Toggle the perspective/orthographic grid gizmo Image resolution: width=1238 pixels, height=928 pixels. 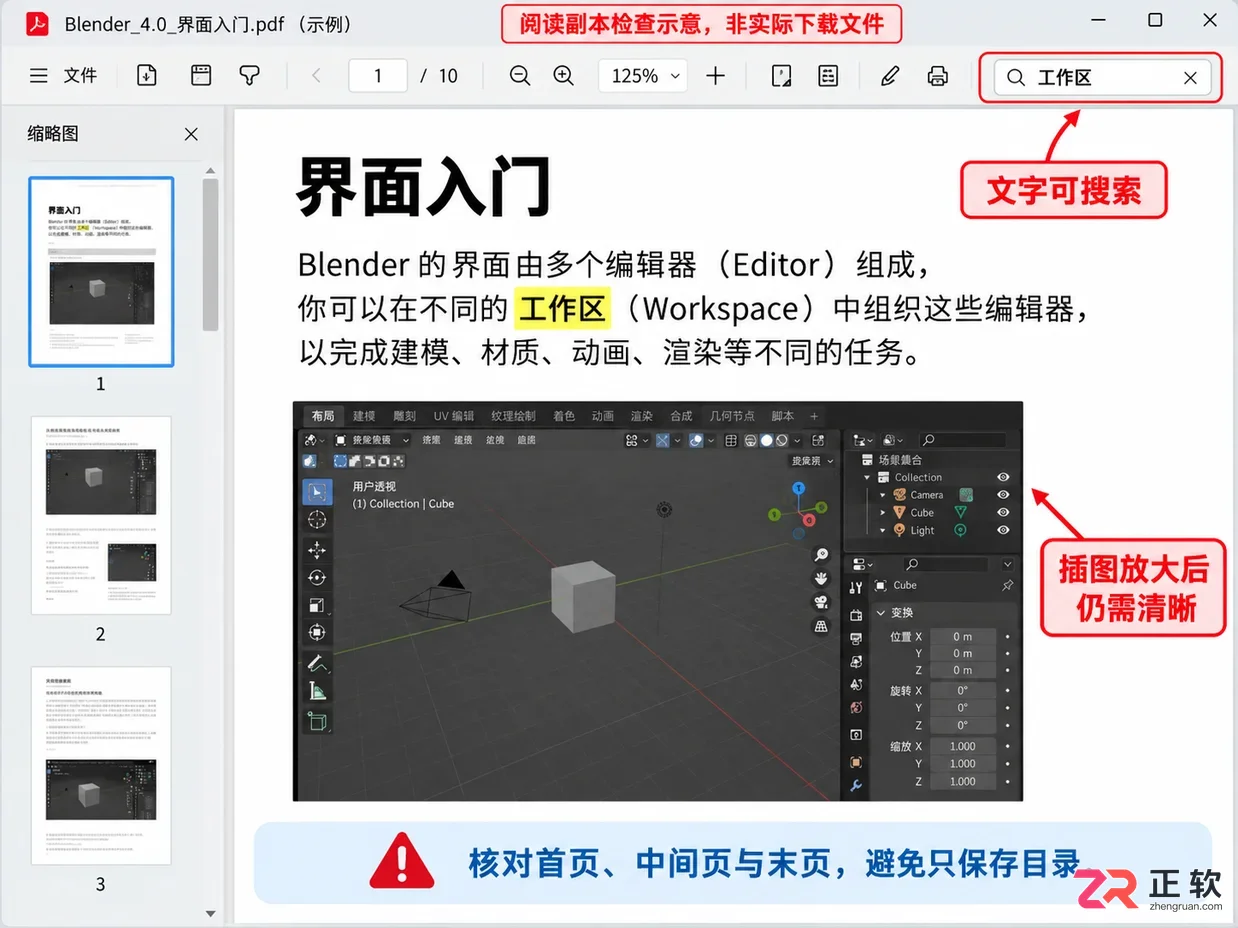pos(821,626)
